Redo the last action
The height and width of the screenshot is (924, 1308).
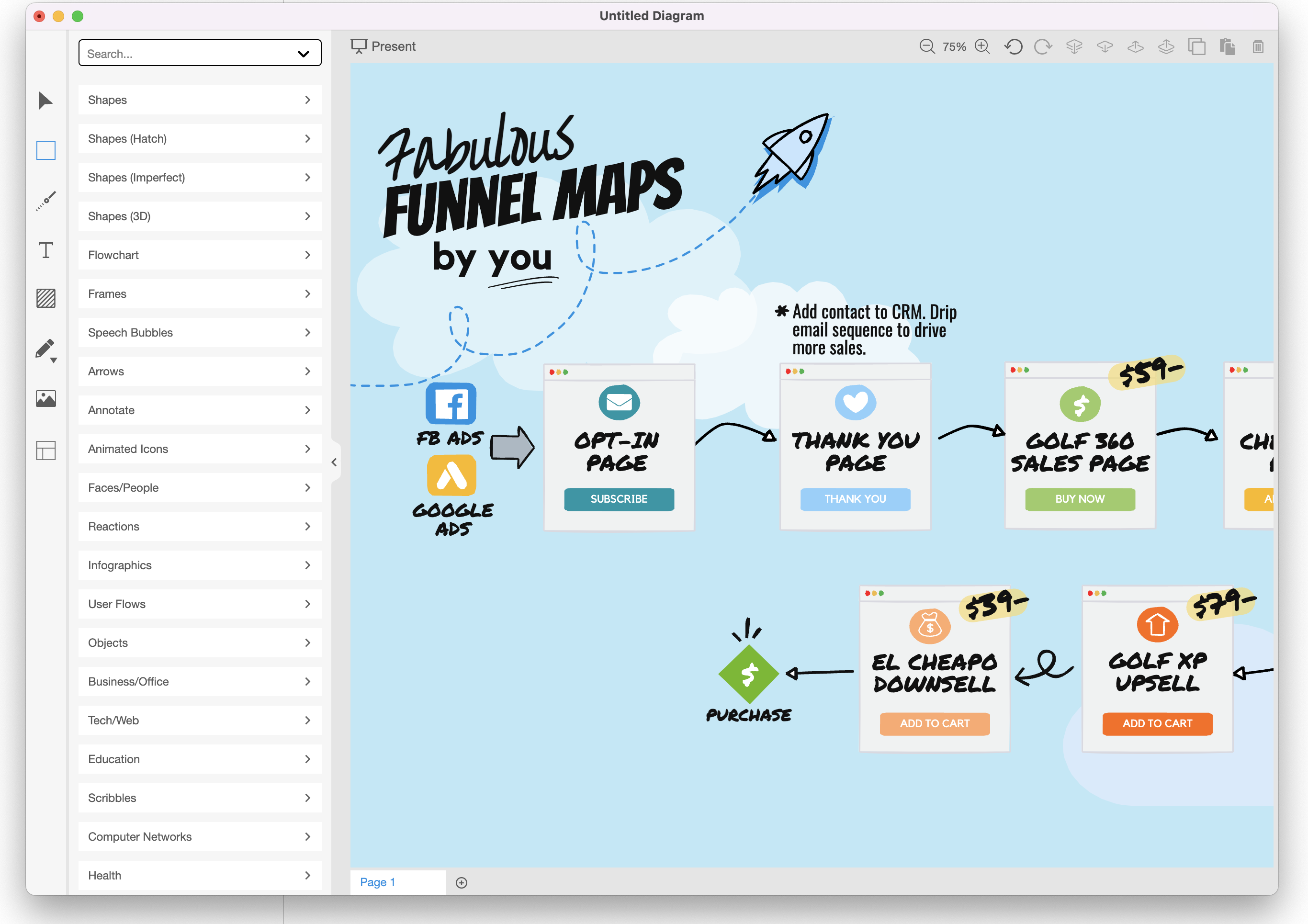tap(1043, 47)
